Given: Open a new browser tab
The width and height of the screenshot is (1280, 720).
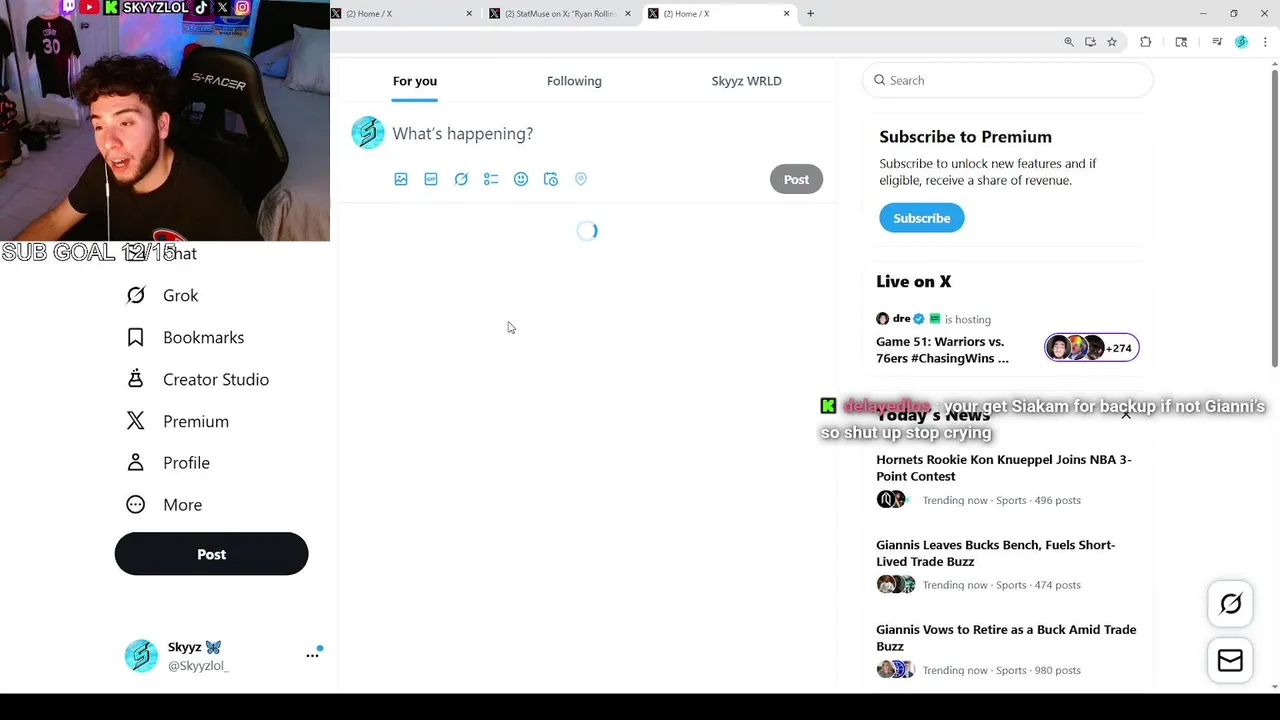Looking at the screenshot, I should [x=810, y=14].
